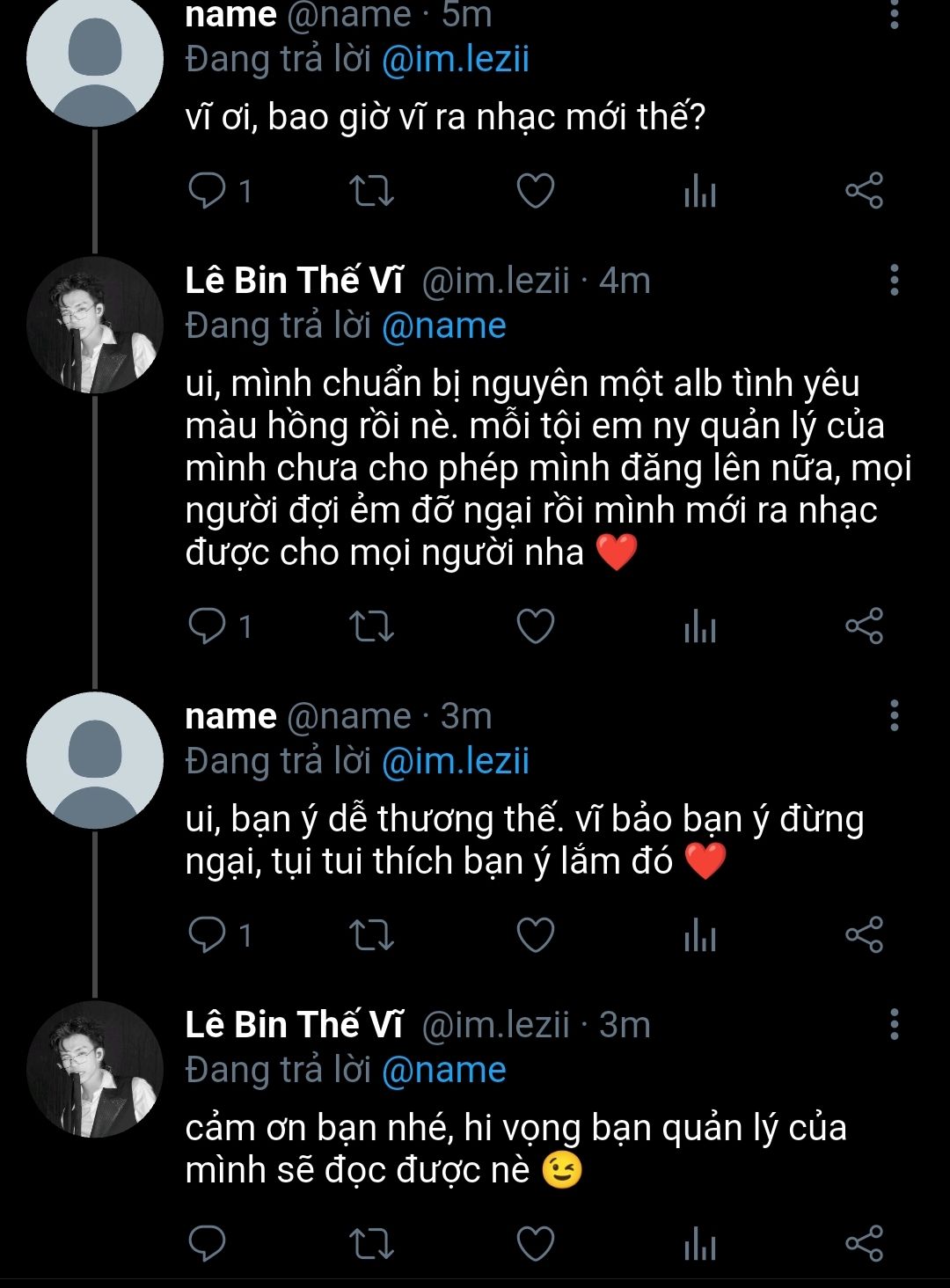
Task: Click @name mention in the 4m reply
Action: pyautogui.click(x=443, y=326)
